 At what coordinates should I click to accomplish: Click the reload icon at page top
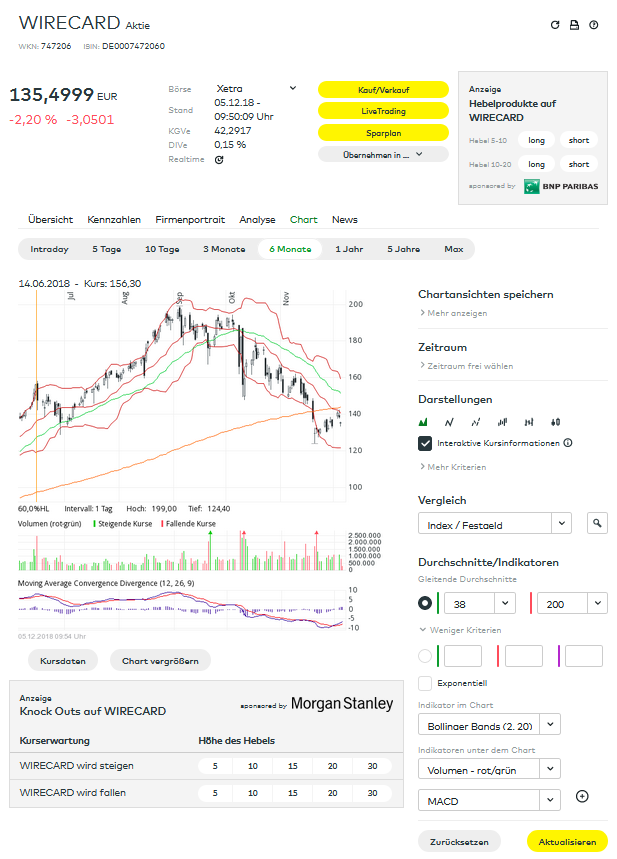[x=555, y=25]
